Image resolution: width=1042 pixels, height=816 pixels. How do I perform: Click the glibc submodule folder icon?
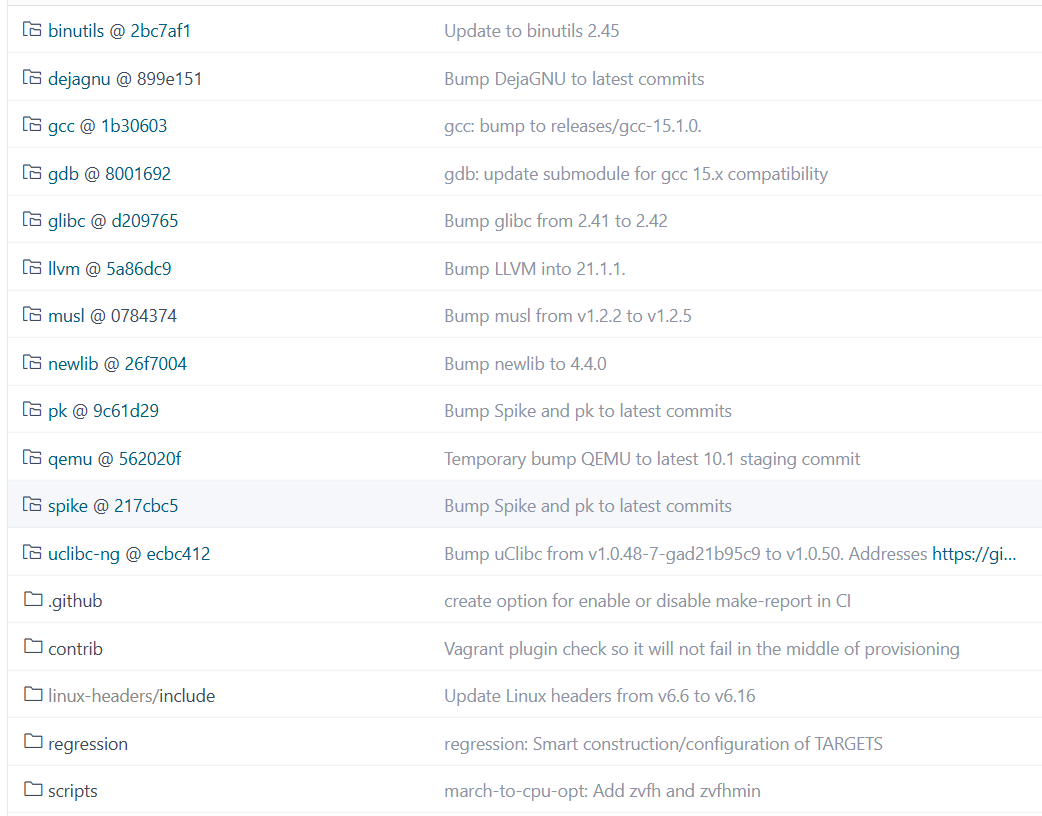point(32,219)
